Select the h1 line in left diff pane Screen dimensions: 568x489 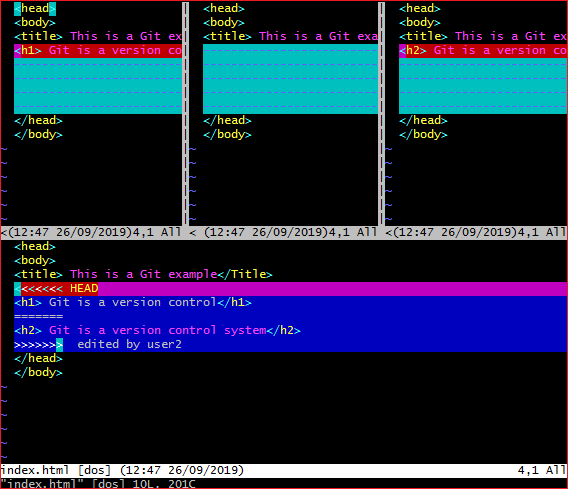(x=98, y=51)
